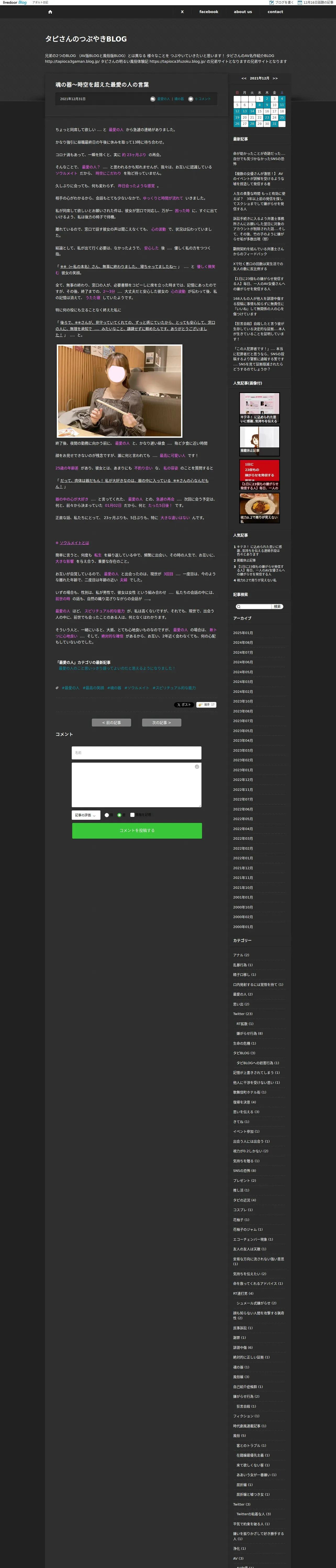Open the article photo image

(x=120, y=391)
